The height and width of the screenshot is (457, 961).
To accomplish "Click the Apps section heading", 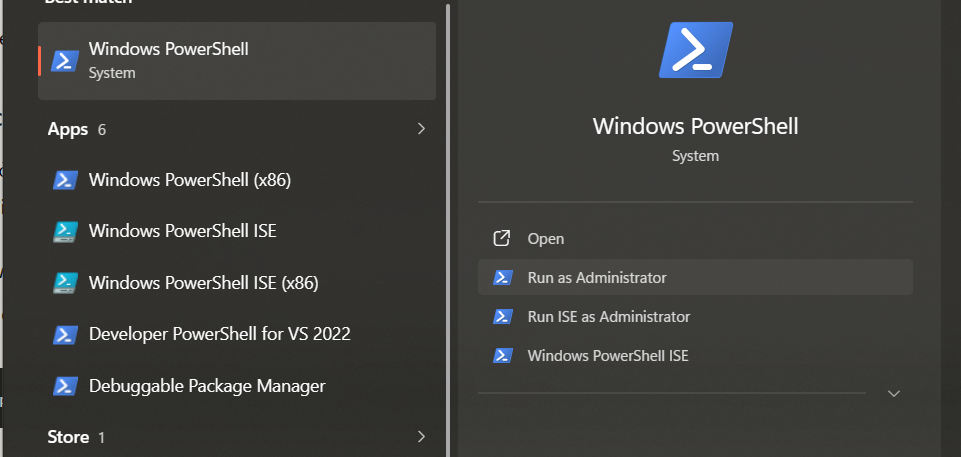I will pos(67,129).
